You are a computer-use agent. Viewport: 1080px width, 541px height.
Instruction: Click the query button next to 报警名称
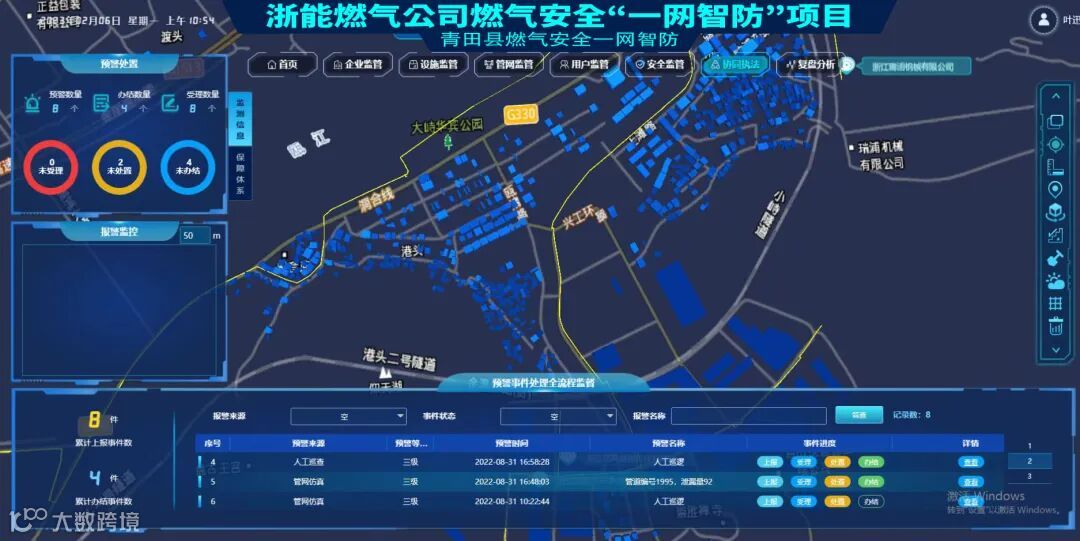pyautogui.click(x=859, y=415)
